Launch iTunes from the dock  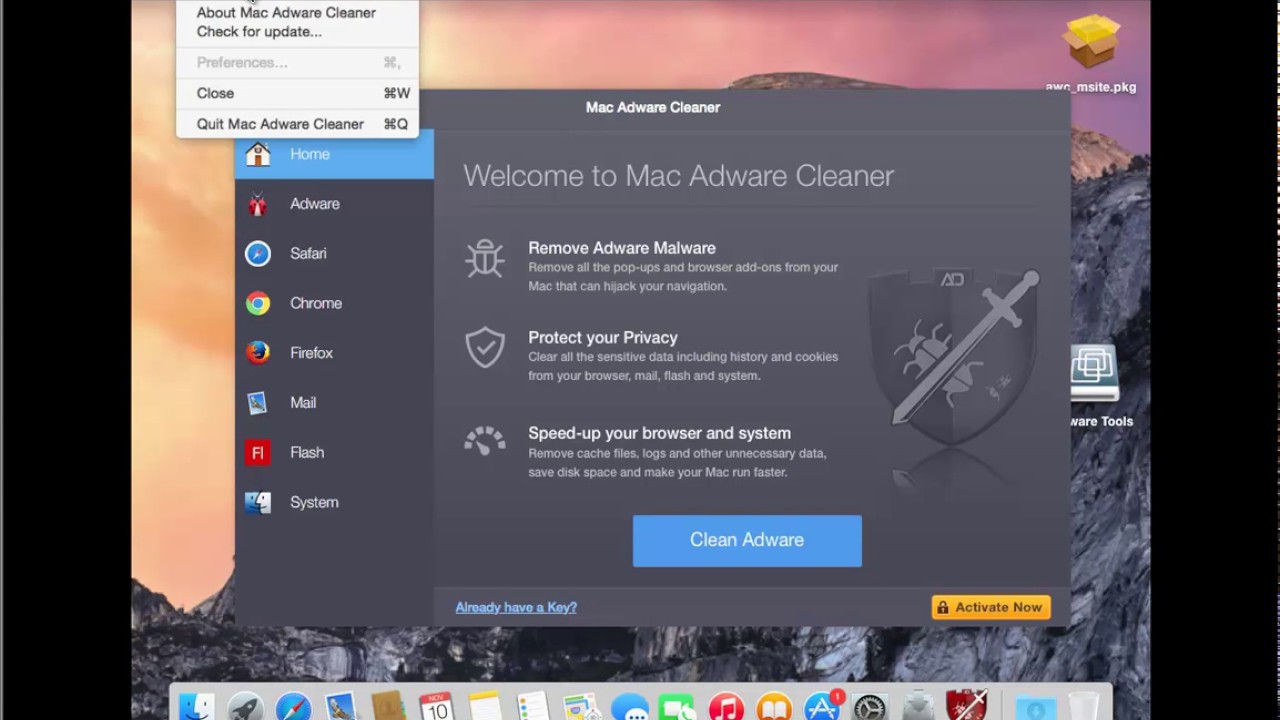(726, 708)
